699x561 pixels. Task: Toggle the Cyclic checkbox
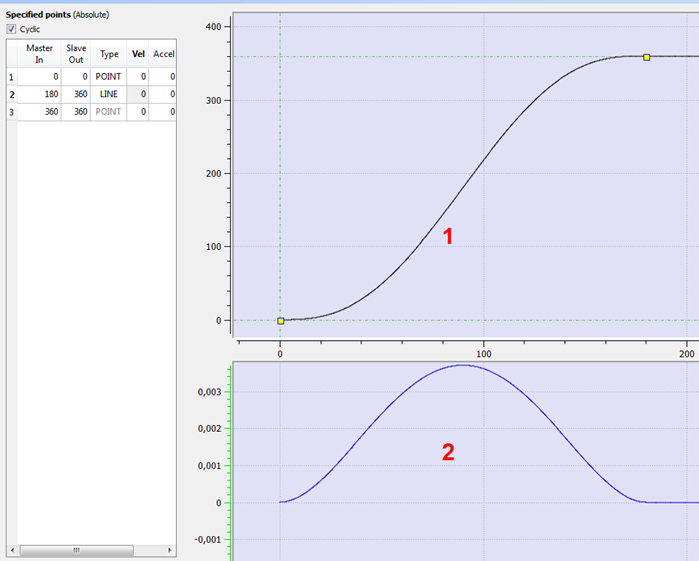[11, 29]
